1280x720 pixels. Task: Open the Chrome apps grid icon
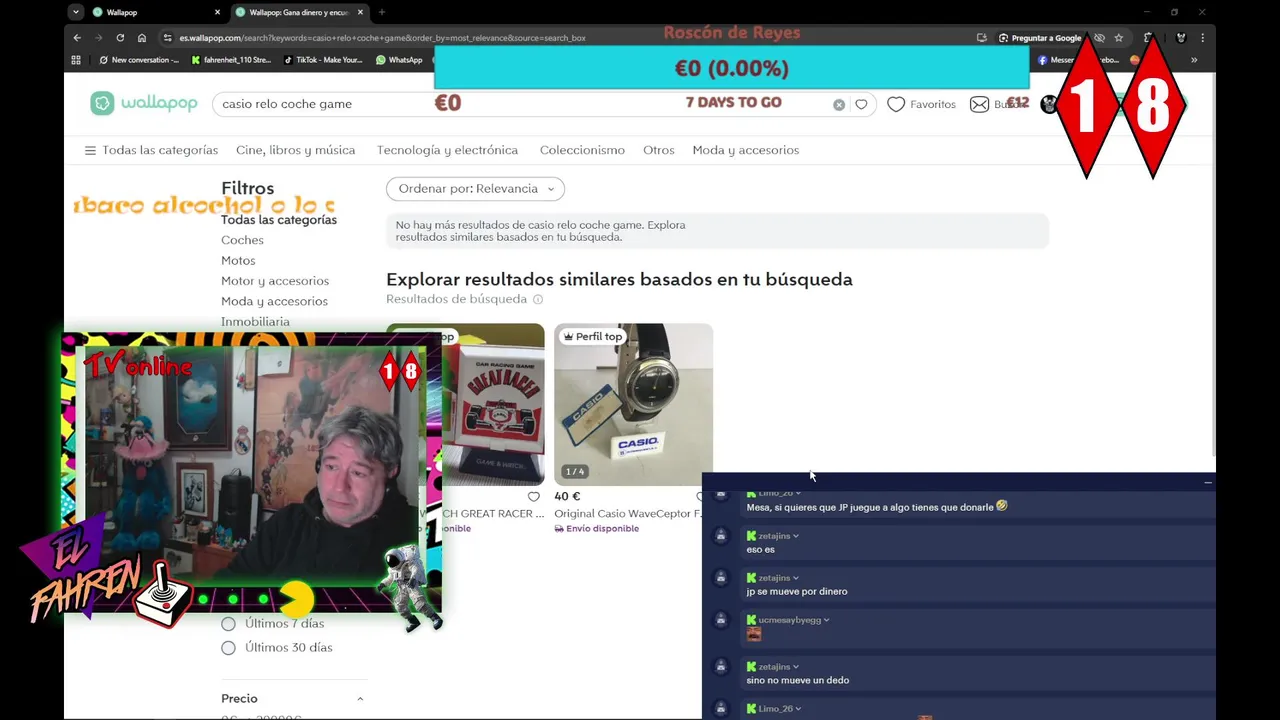pos(76,60)
